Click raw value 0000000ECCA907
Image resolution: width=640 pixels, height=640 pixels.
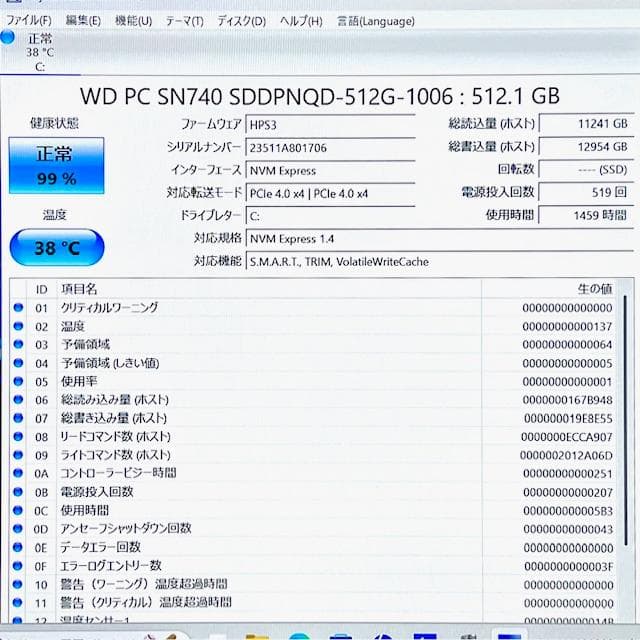tap(567, 437)
